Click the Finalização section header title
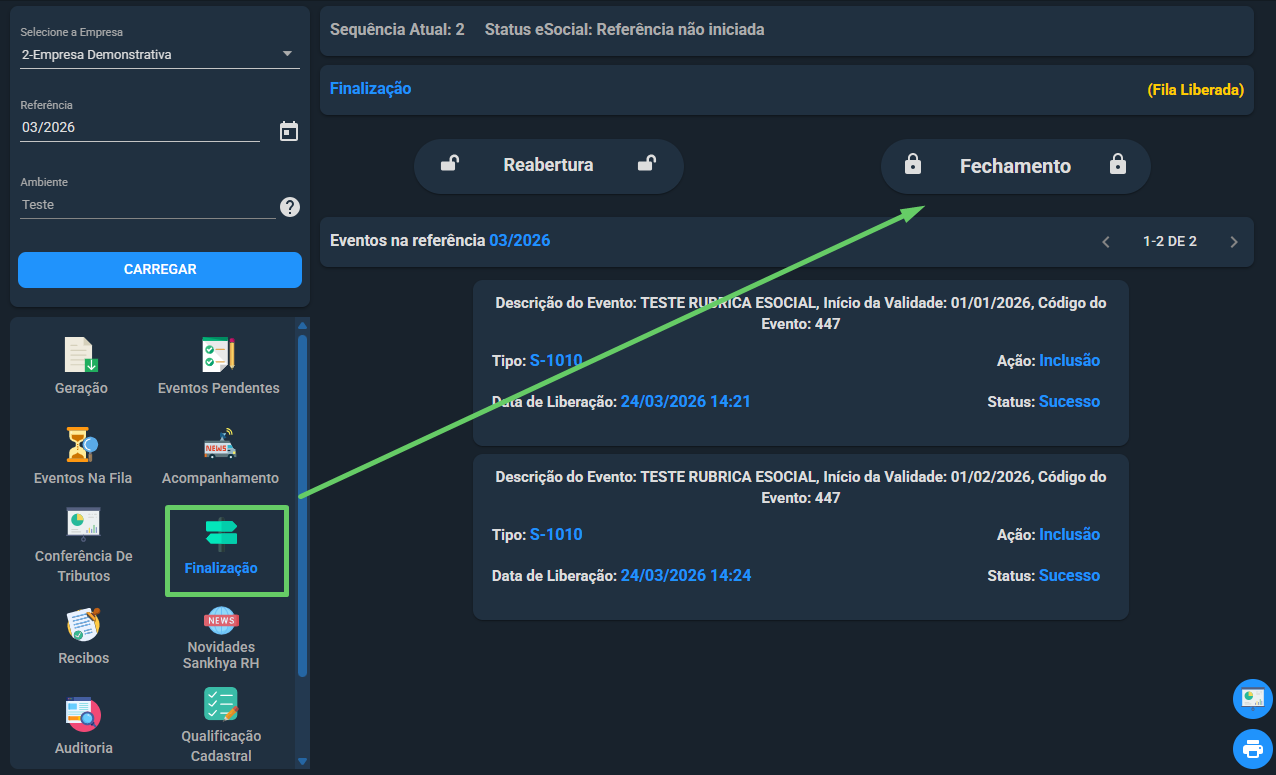The height and width of the screenshot is (775, 1276). pyautogui.click(x=370, y=88)
